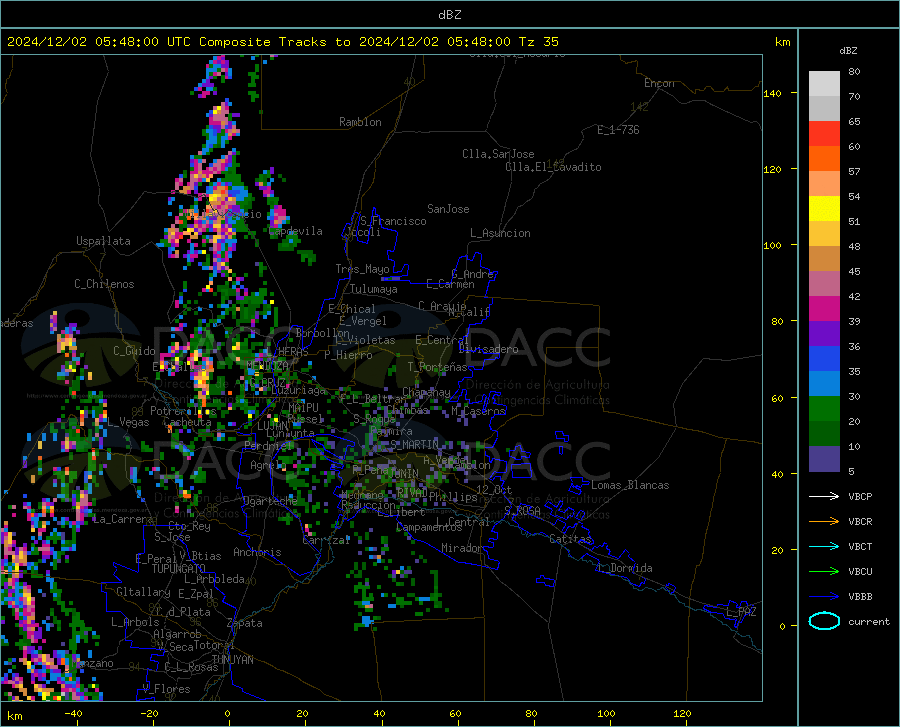The height and width of the screenshot is (727, 900).
Task: Click the Anchoris location label
Action: (257, 552)
